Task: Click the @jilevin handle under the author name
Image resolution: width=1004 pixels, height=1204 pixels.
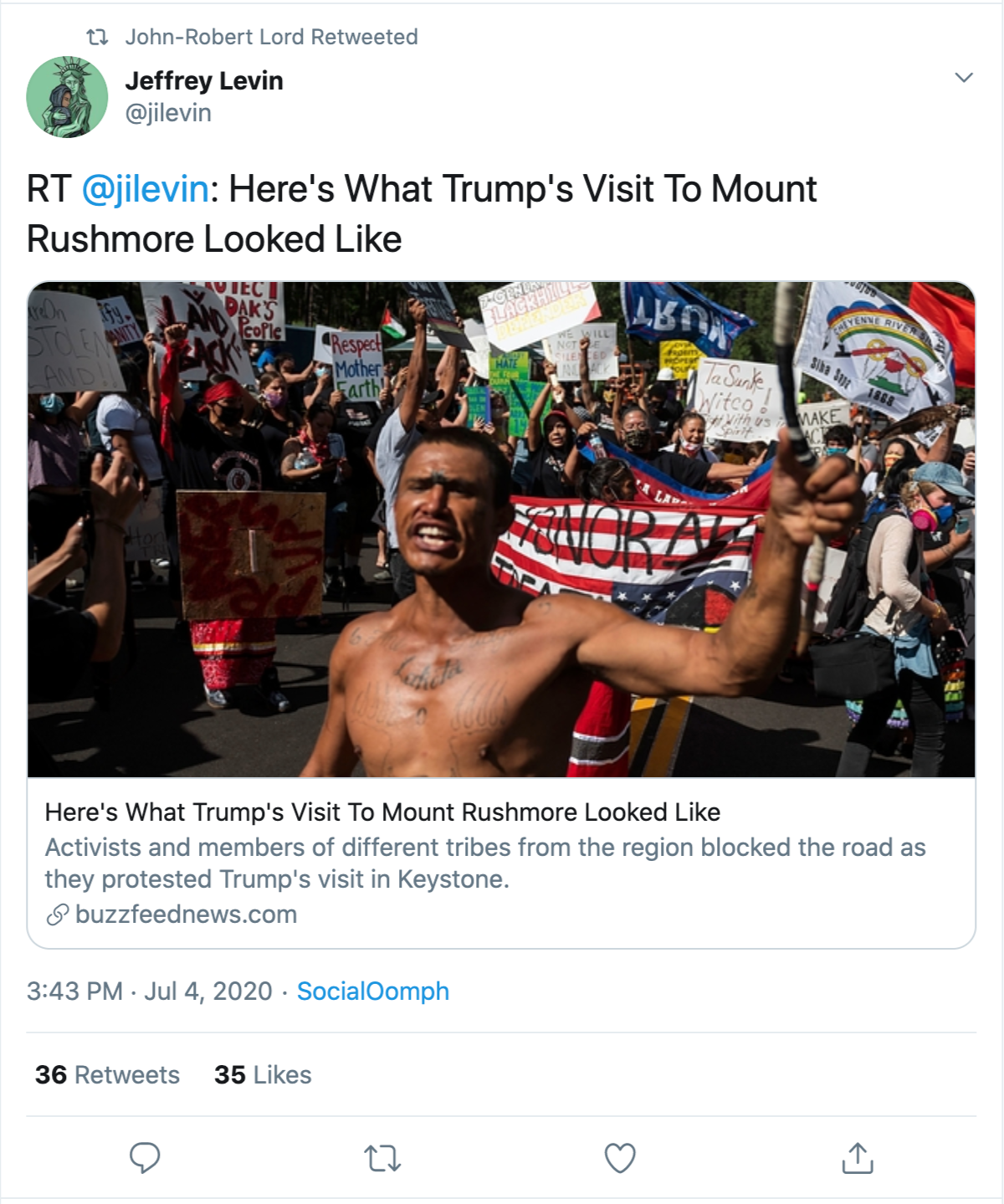Action: (168, 113)
